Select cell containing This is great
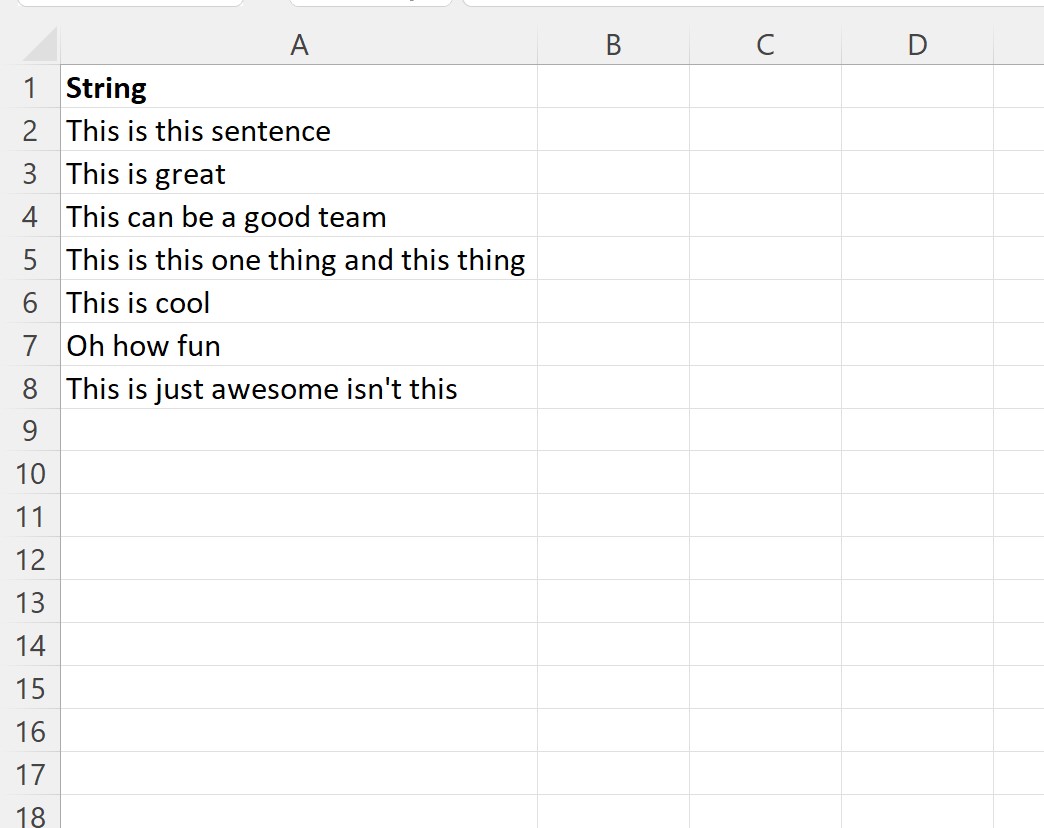 point(299,172)
